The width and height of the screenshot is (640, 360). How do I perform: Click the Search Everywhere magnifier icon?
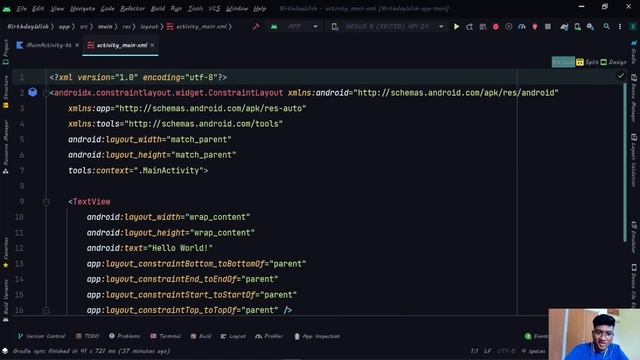point(607,27)
